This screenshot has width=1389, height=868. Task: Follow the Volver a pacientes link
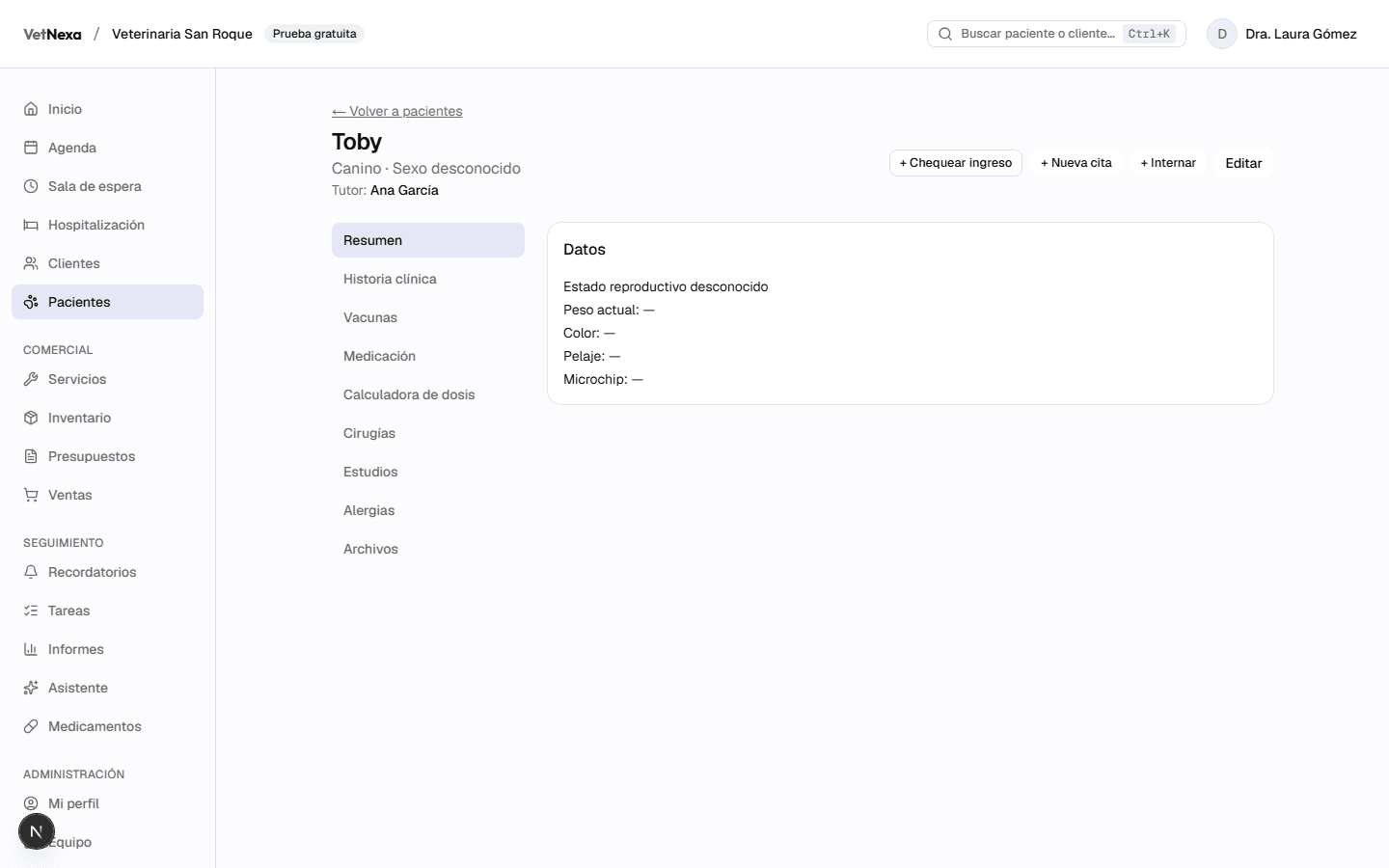point(397,111)
